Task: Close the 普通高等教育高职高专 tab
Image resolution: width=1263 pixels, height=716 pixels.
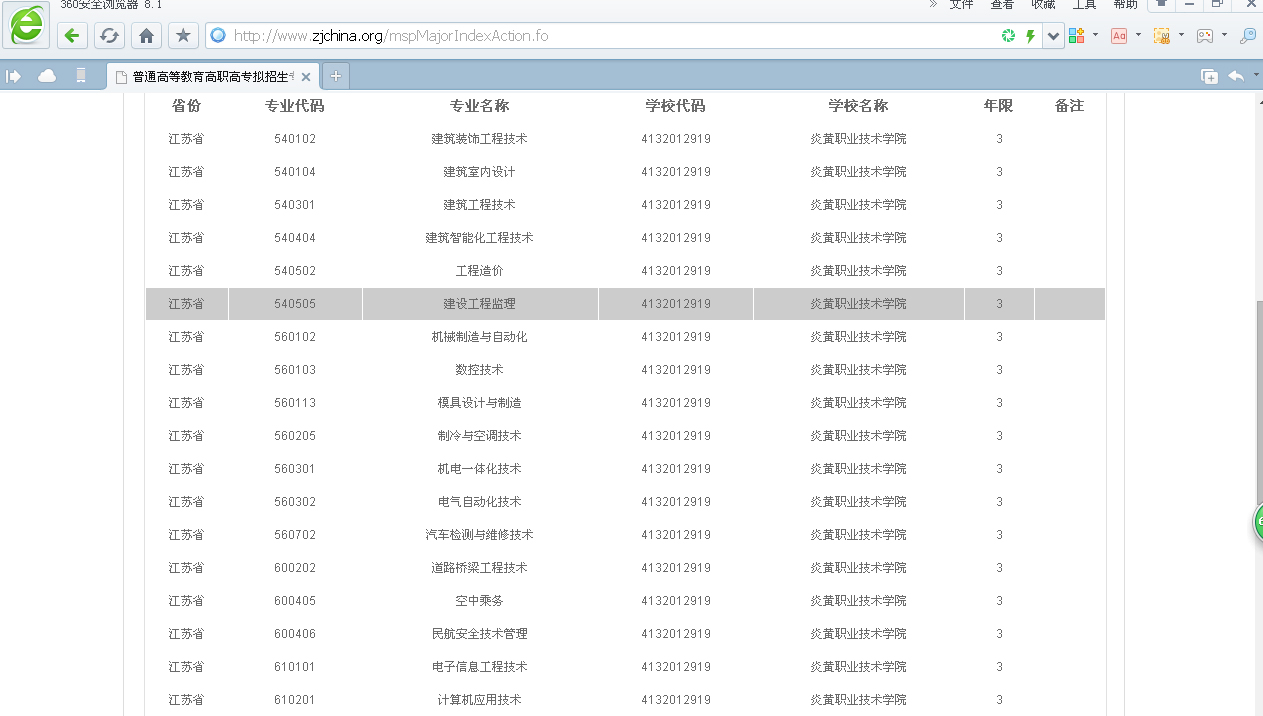Action: pyautogui.click(x=306, y=77)
